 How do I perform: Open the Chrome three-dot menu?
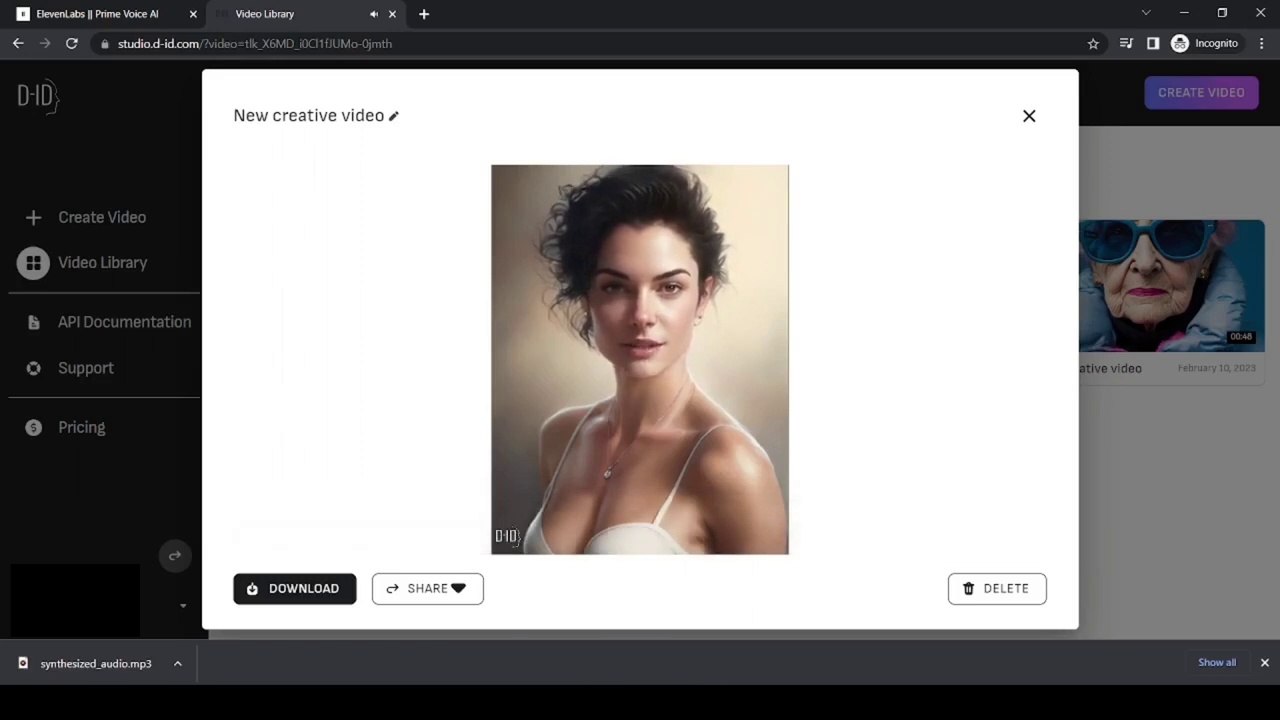coord(1263,44)
